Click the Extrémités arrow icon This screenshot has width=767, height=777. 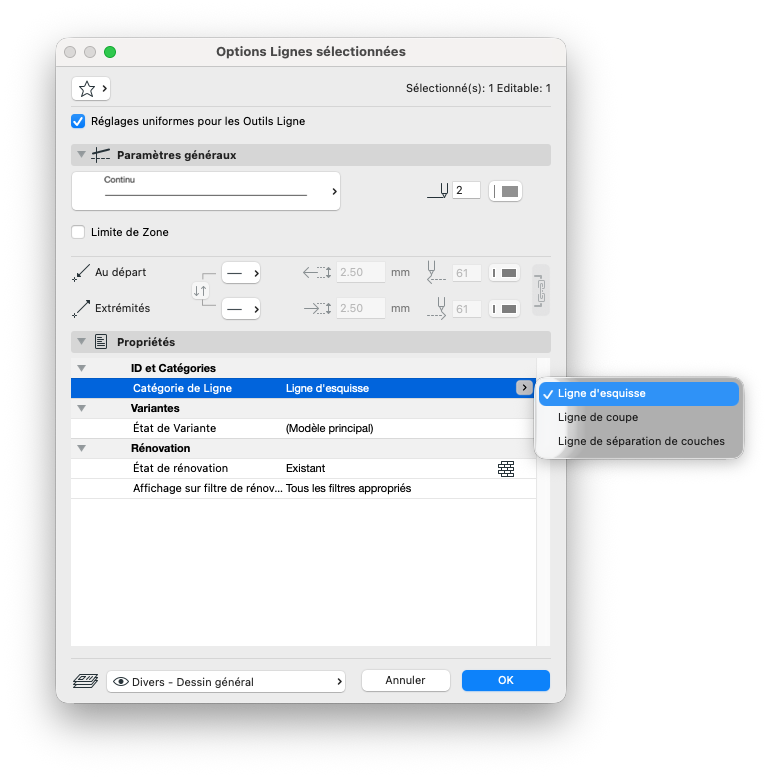[81, 309]
